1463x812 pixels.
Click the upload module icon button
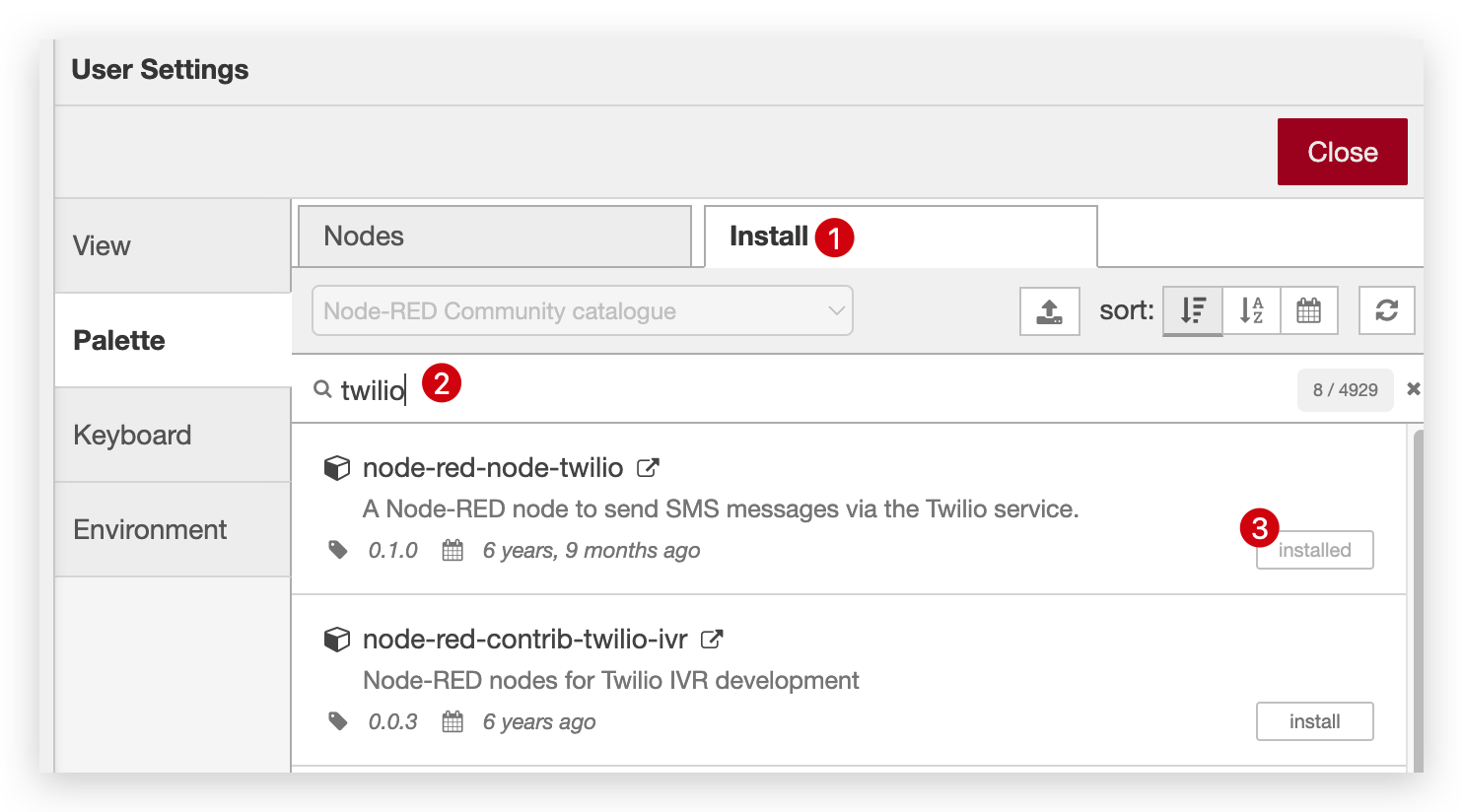1050,311
